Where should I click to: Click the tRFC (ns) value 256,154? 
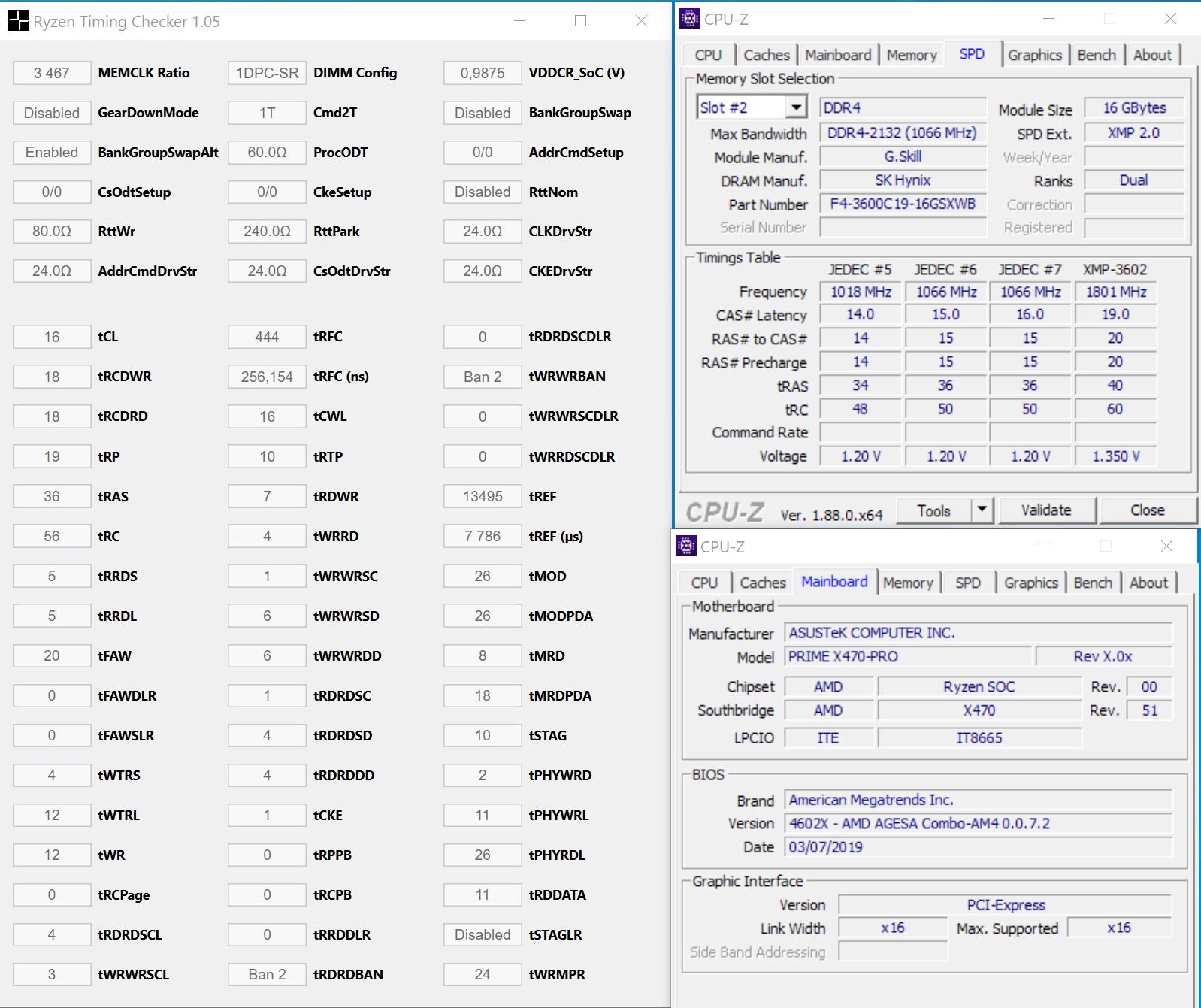tap(267, 377)
